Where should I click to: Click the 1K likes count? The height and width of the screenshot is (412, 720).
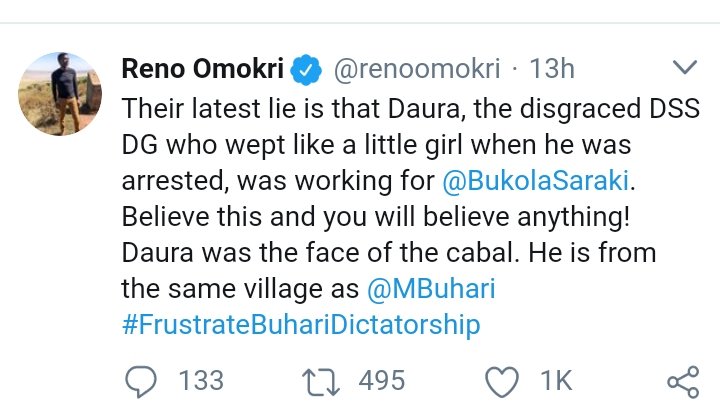[x=555, y=382]
